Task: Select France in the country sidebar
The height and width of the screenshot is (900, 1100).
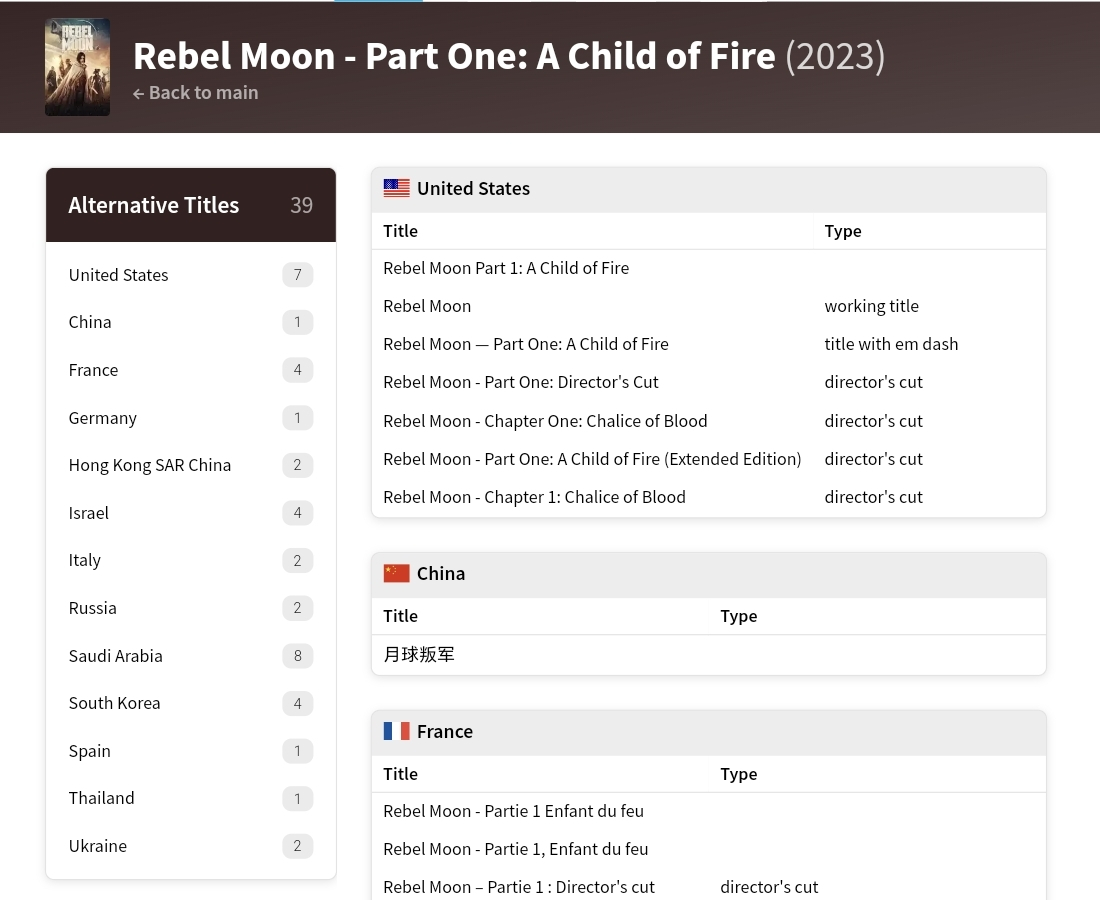Action: click(93, 369)
